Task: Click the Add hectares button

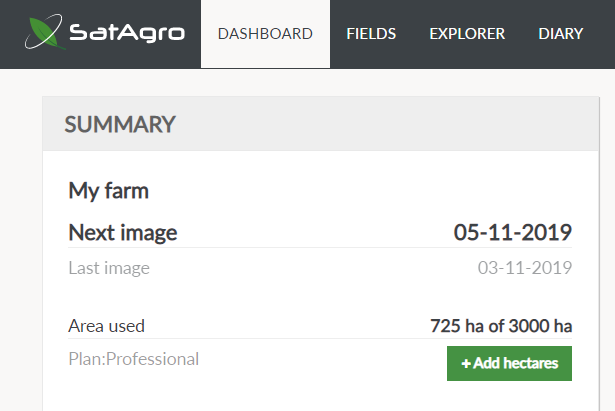Action: click(509, 363)
